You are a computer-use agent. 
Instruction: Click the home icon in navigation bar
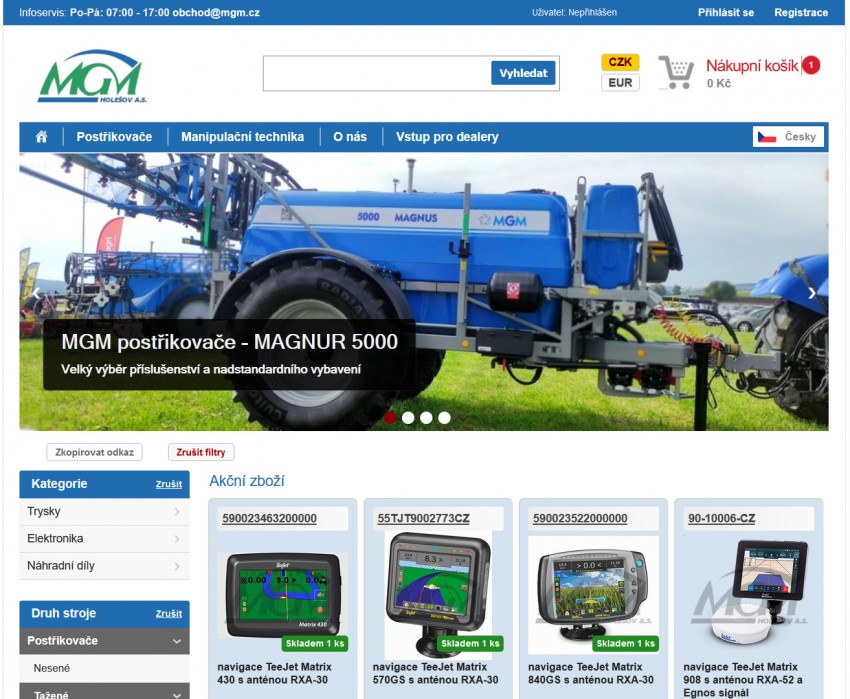41,137
